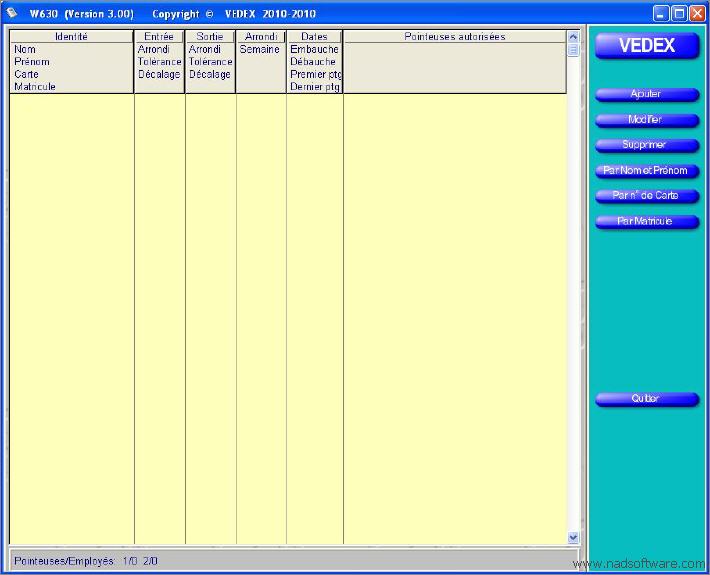
Task: Click the Sortie column header
Action: tap(210, 37)
